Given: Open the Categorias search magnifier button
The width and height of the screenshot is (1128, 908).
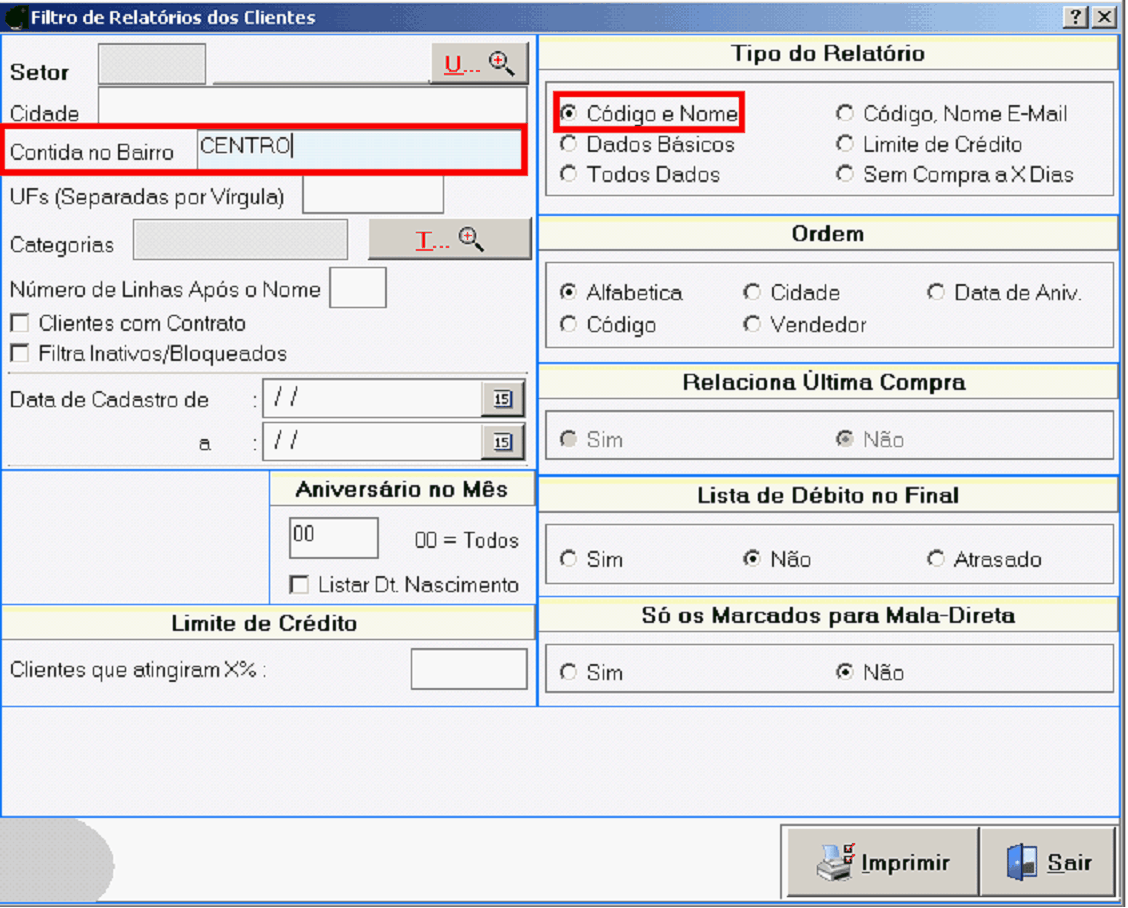Looking at the screenshot, I should click(x=450, y=240).
